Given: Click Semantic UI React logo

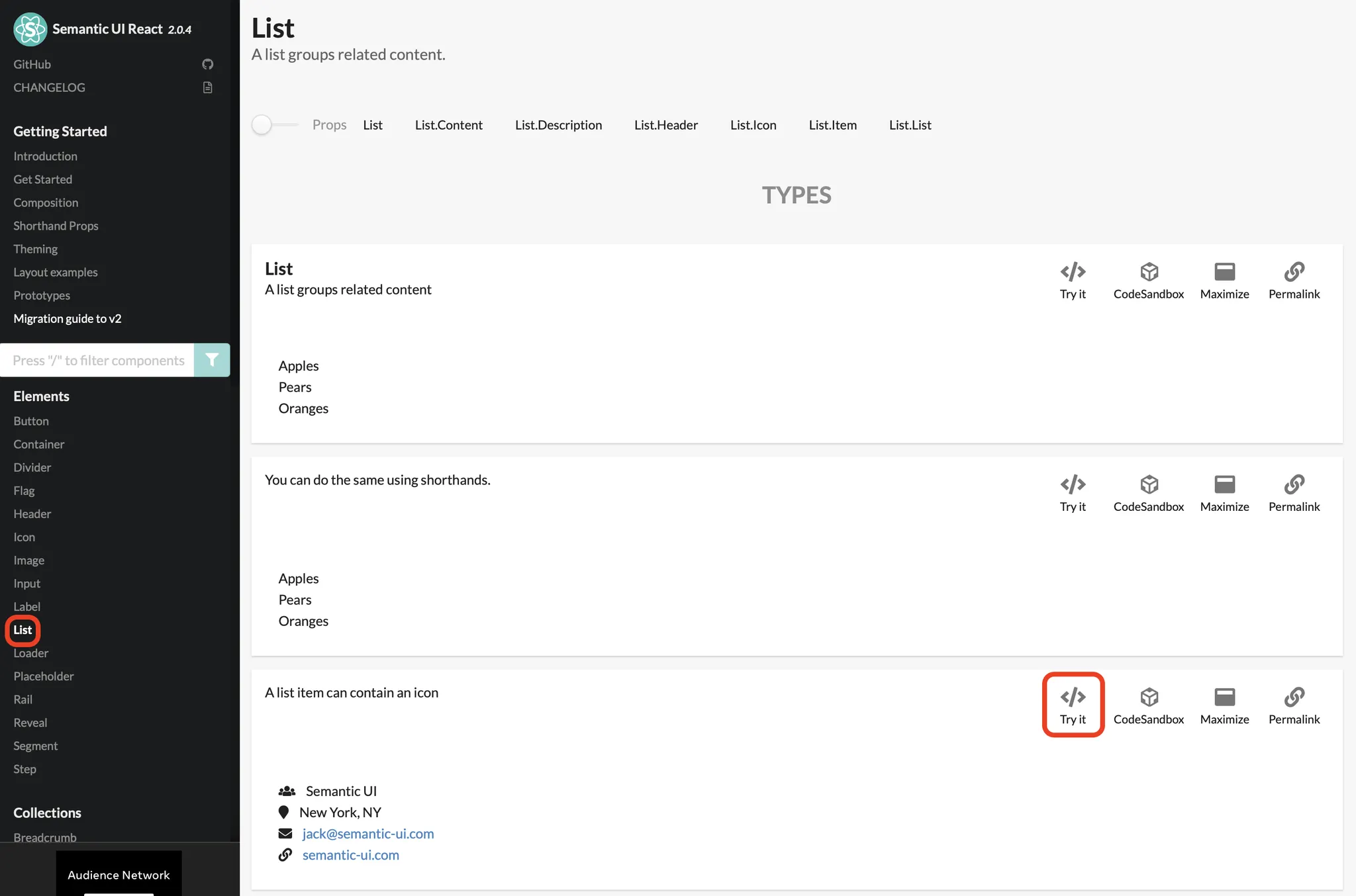Looking at the screenshot, I should point(30,29).
